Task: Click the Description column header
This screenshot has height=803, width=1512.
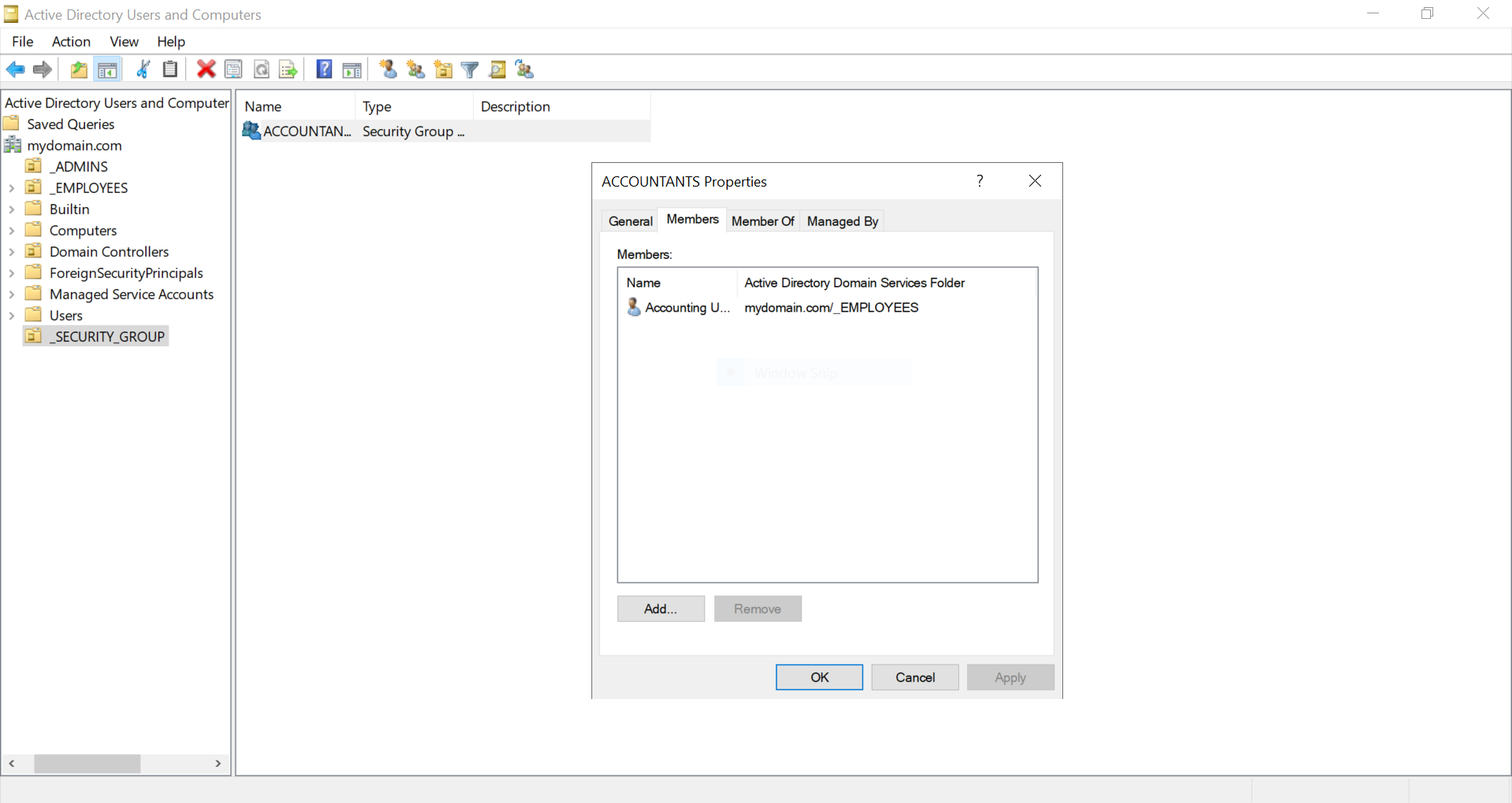Action: point(562,106)
